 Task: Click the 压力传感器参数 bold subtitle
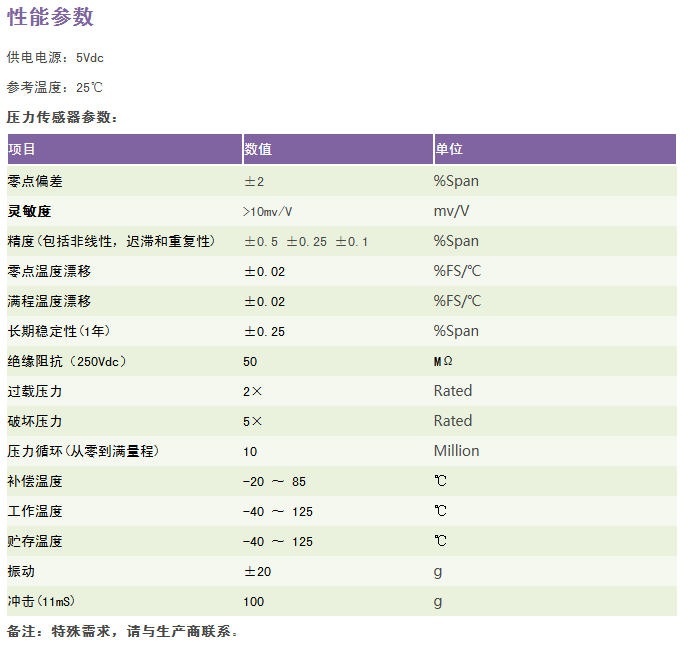tap(63, 118)
